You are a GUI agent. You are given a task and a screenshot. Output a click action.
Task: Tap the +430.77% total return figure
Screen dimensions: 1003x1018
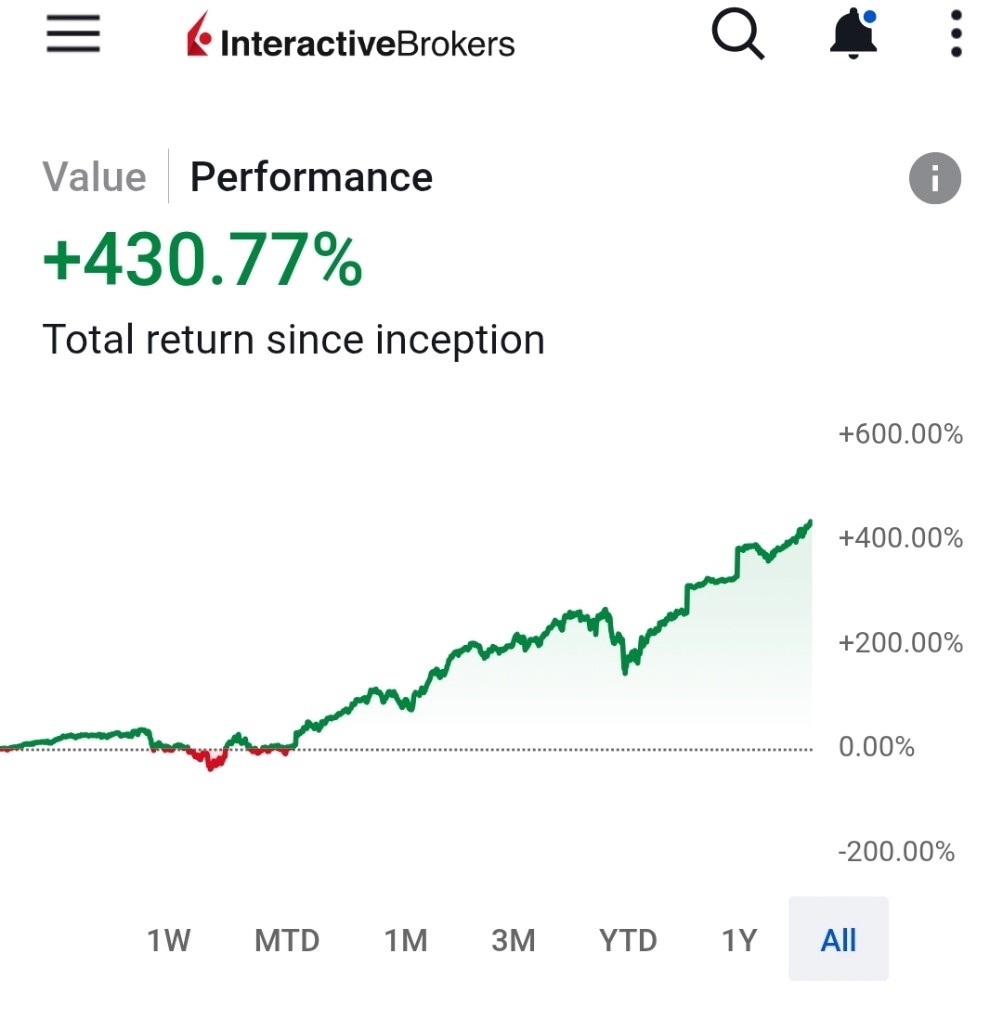pyautogui.click(x=202, y=260)
